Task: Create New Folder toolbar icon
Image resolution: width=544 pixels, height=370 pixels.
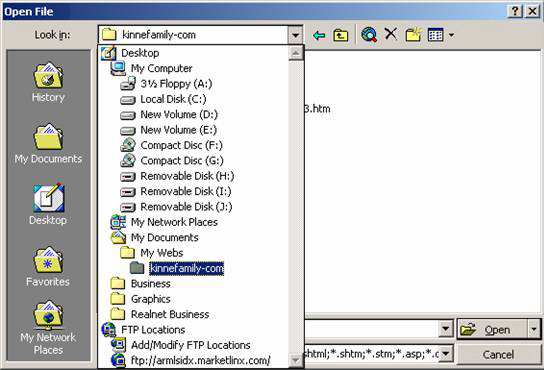Action: point(413,34)
